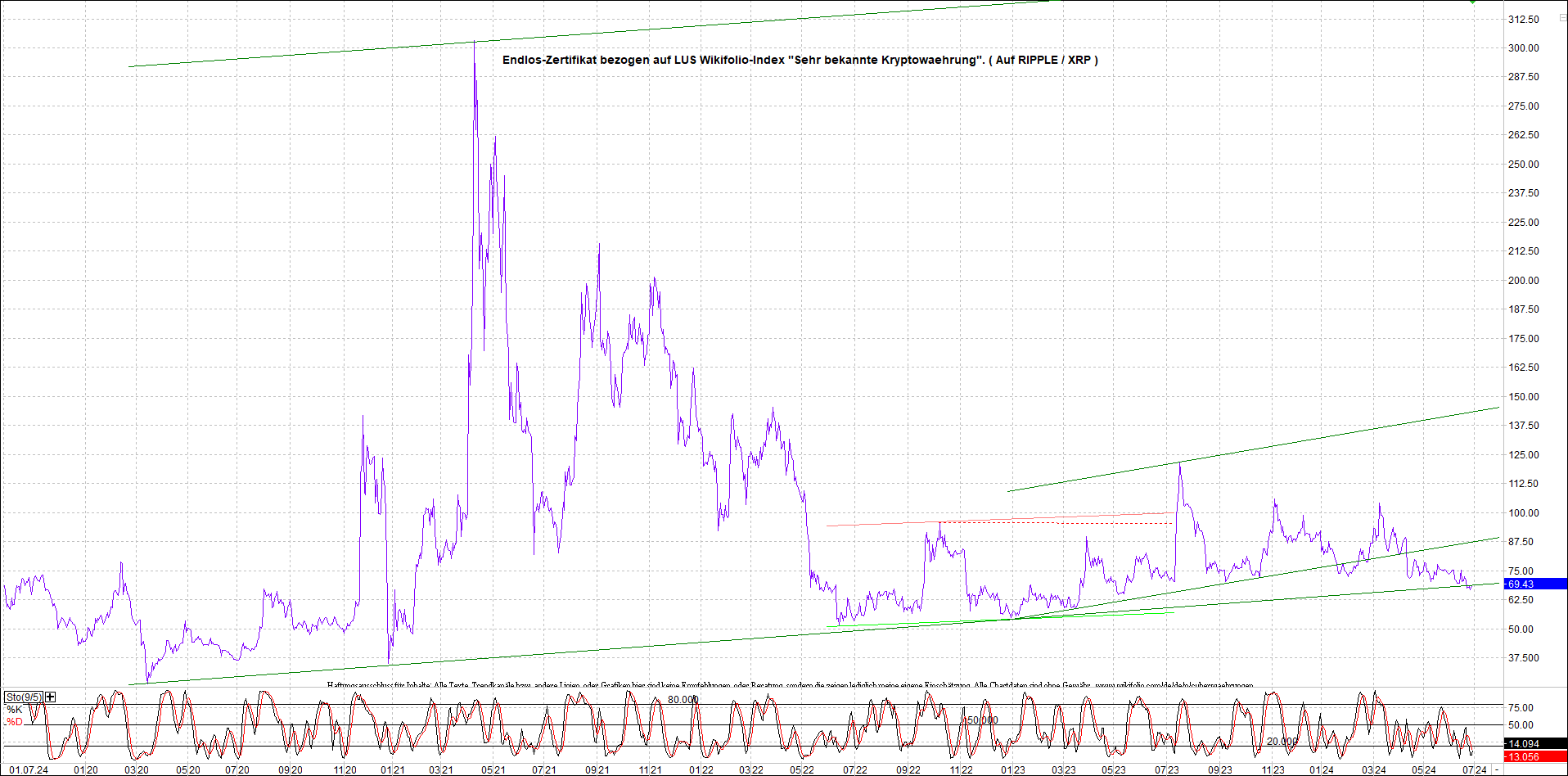Click the blue 69.43 current price tag

coord(1535,584)
